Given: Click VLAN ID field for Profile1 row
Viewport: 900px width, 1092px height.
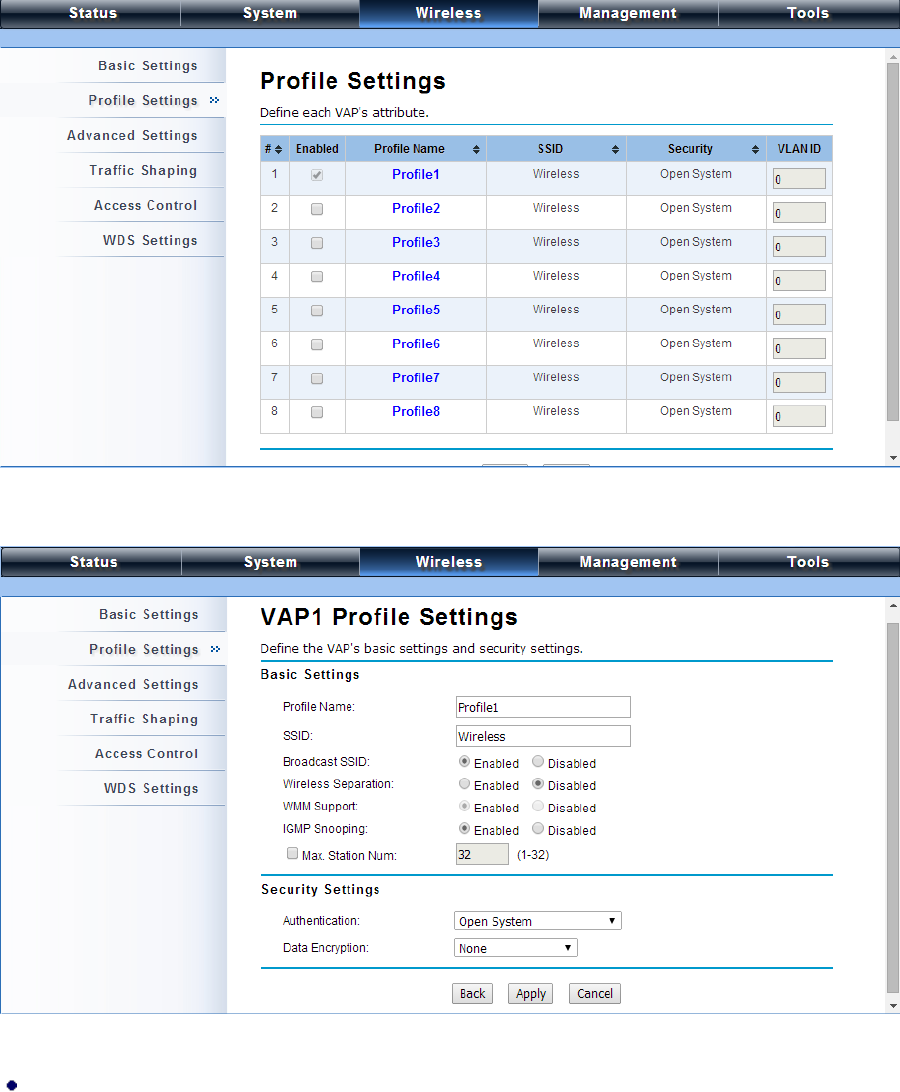Looking at the screenshot, I should tap(799, 179).
